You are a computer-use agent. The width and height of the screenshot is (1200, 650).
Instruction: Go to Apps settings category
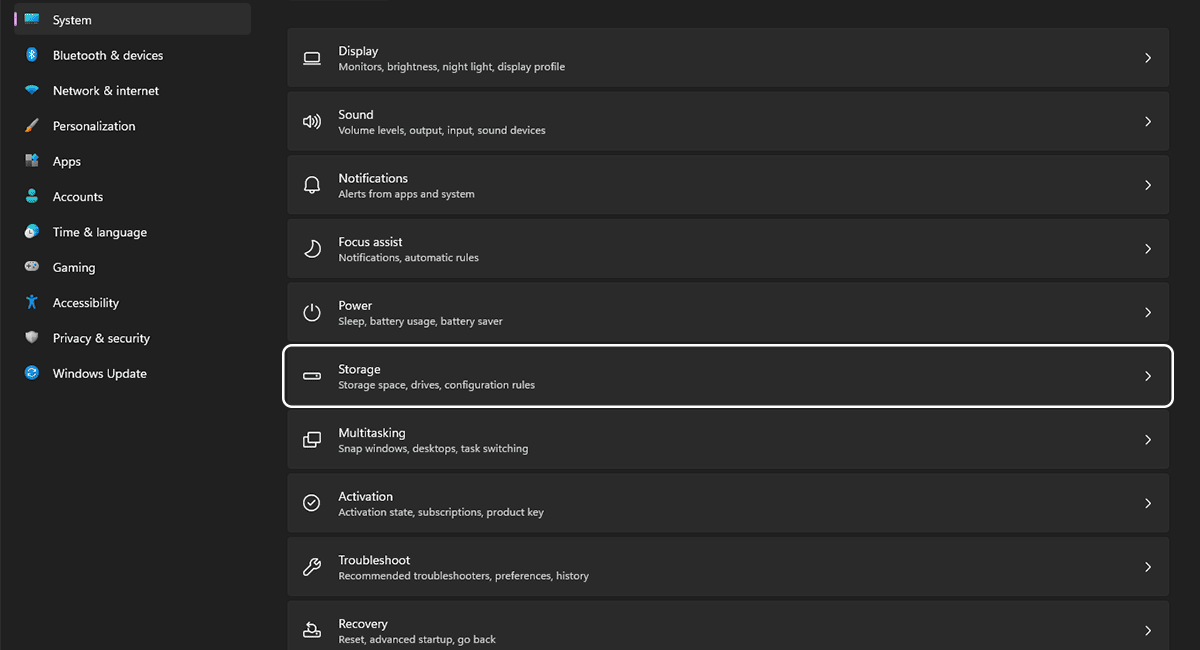pyautogui.click(x=67, y=161)
